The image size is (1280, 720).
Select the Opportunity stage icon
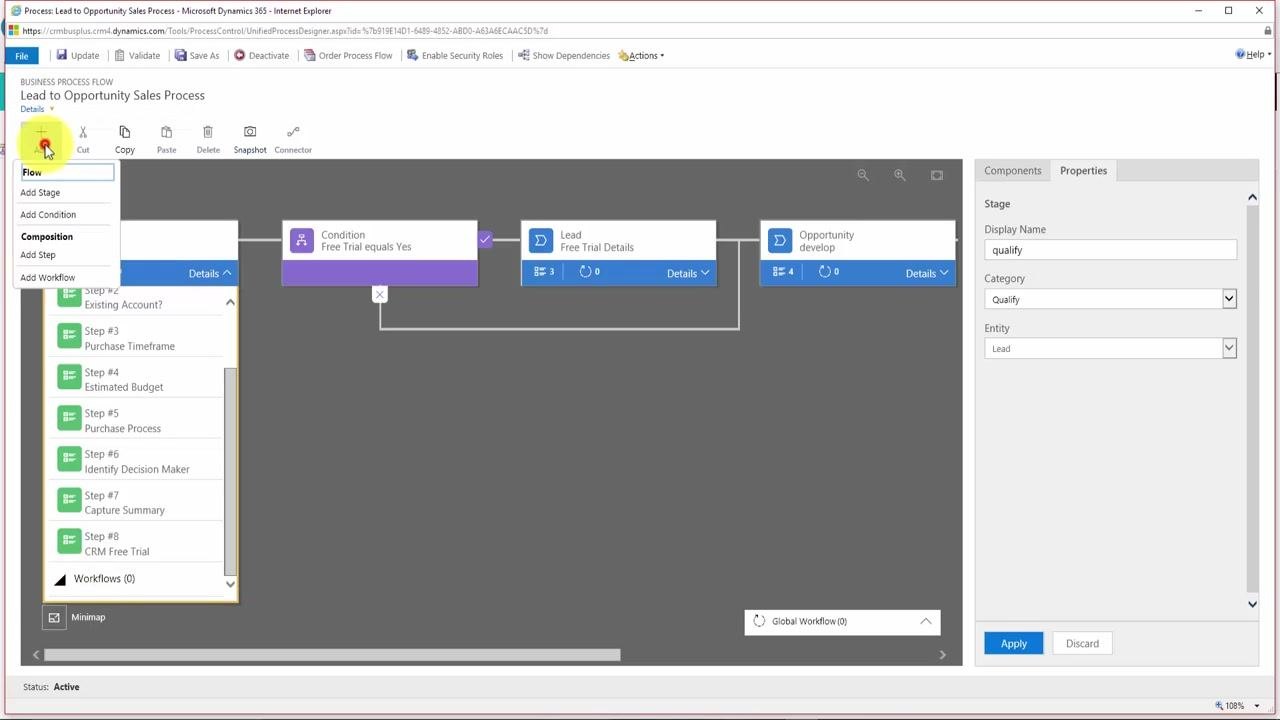click(x=779, y=240)
